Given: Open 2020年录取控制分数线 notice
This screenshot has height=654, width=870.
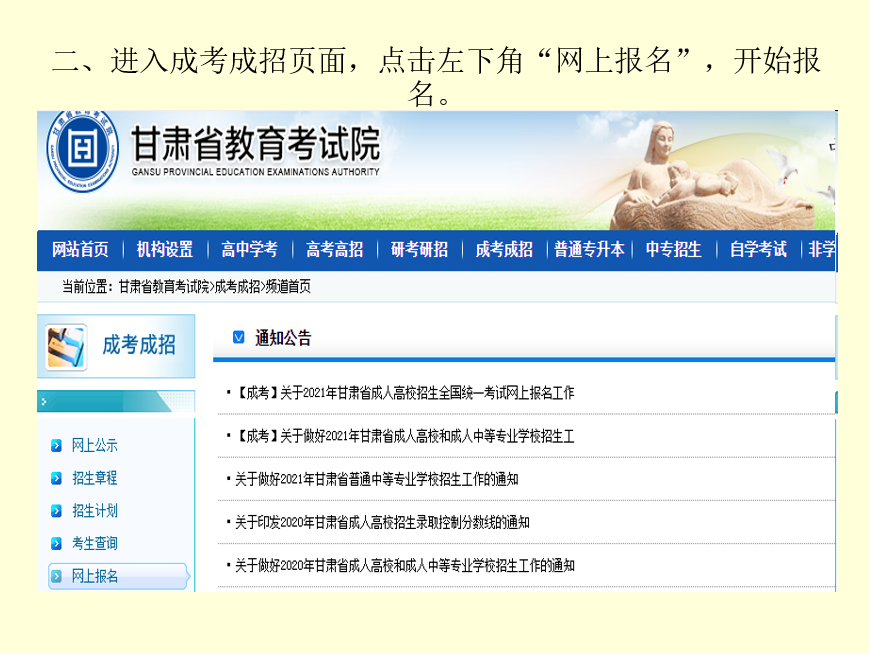Looking at the screenshot, I should 382,522.
